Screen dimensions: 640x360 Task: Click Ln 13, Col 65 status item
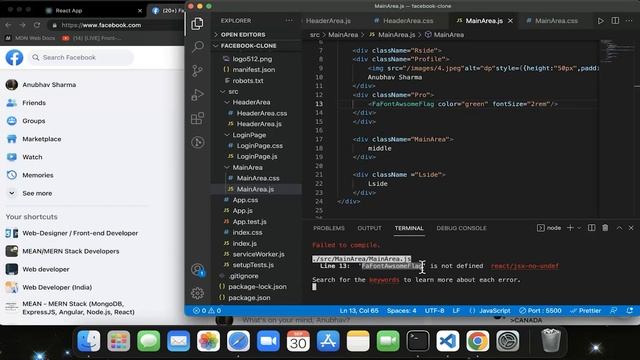click(359, 311)
